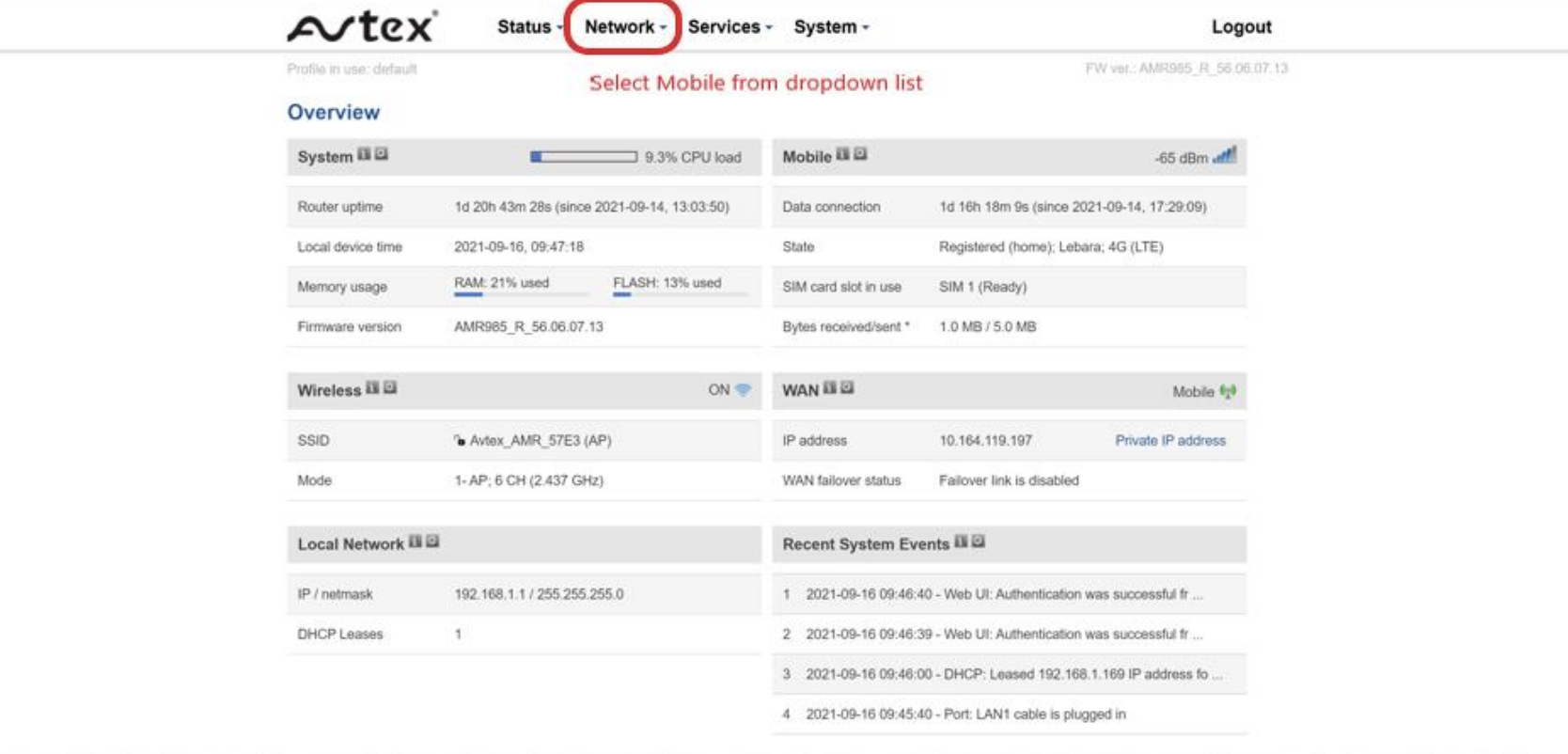Click the DHCP Leases count 1
This screenshot has width=1568, height=754.
pos(458,634)
